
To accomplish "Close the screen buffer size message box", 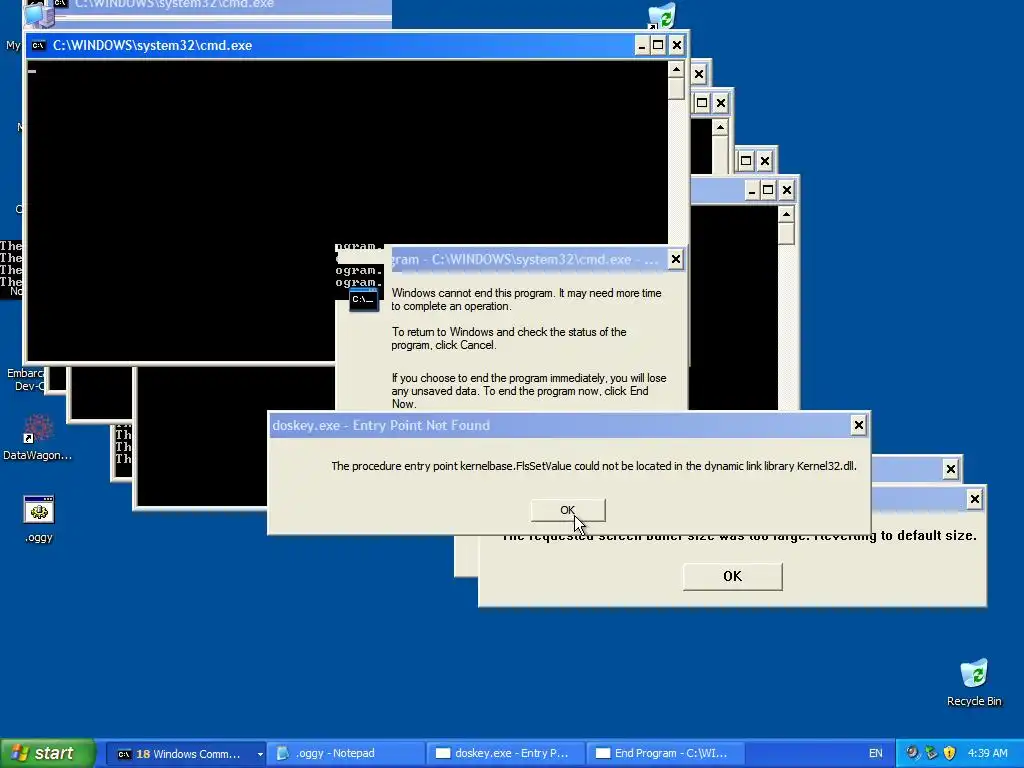I will [x=974, y=500].
